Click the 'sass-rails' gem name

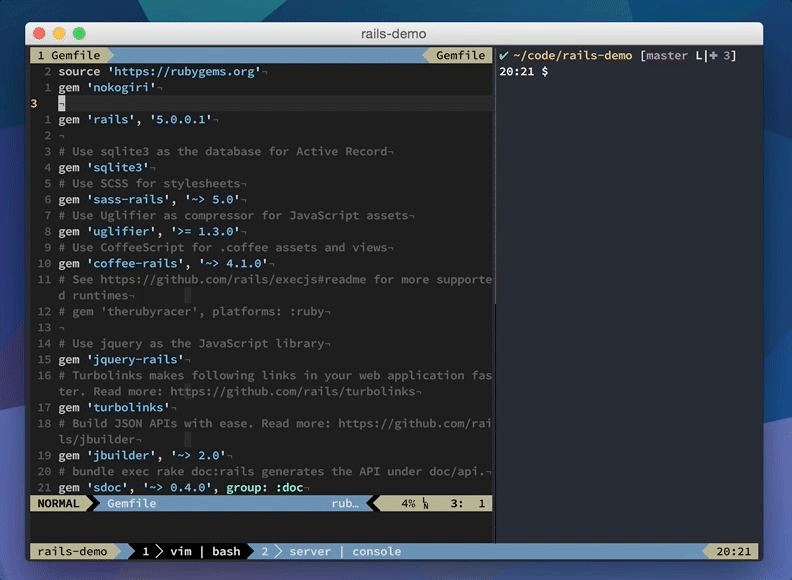128,200
